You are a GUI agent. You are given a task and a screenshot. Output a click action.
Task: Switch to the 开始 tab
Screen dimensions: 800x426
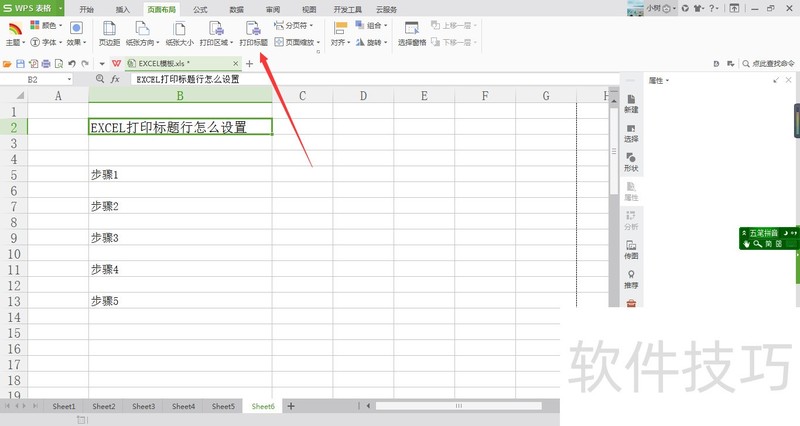87,9
